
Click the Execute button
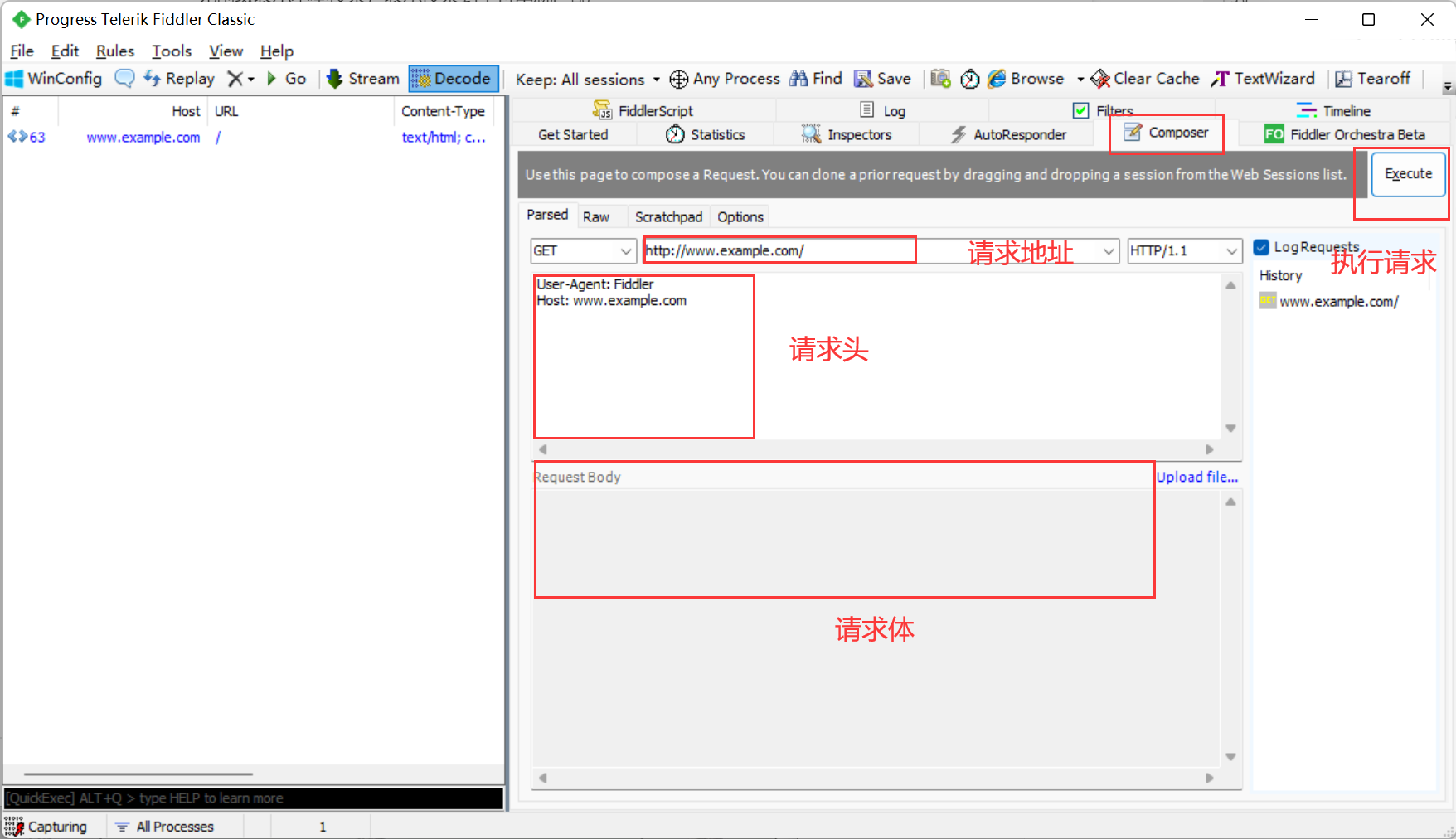pos(1408,174)
